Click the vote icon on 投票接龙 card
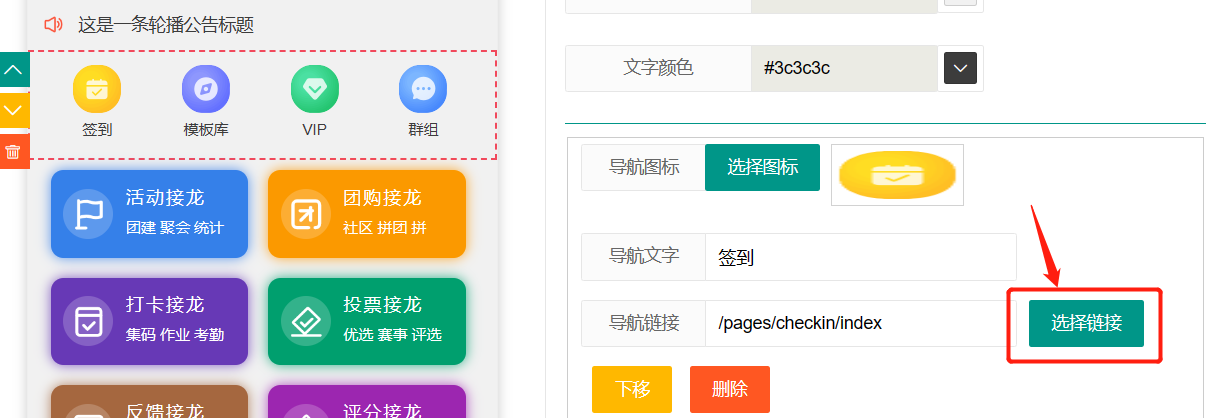Image resolution: width=1219 pixels, height=418 pixels. tap(306, 322)
